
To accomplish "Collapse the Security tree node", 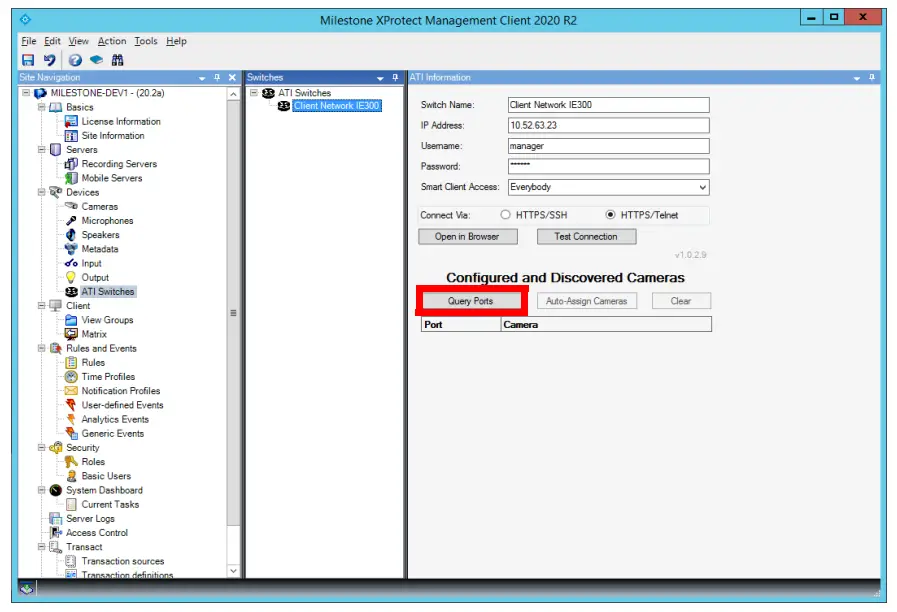I will coord(41,447).
